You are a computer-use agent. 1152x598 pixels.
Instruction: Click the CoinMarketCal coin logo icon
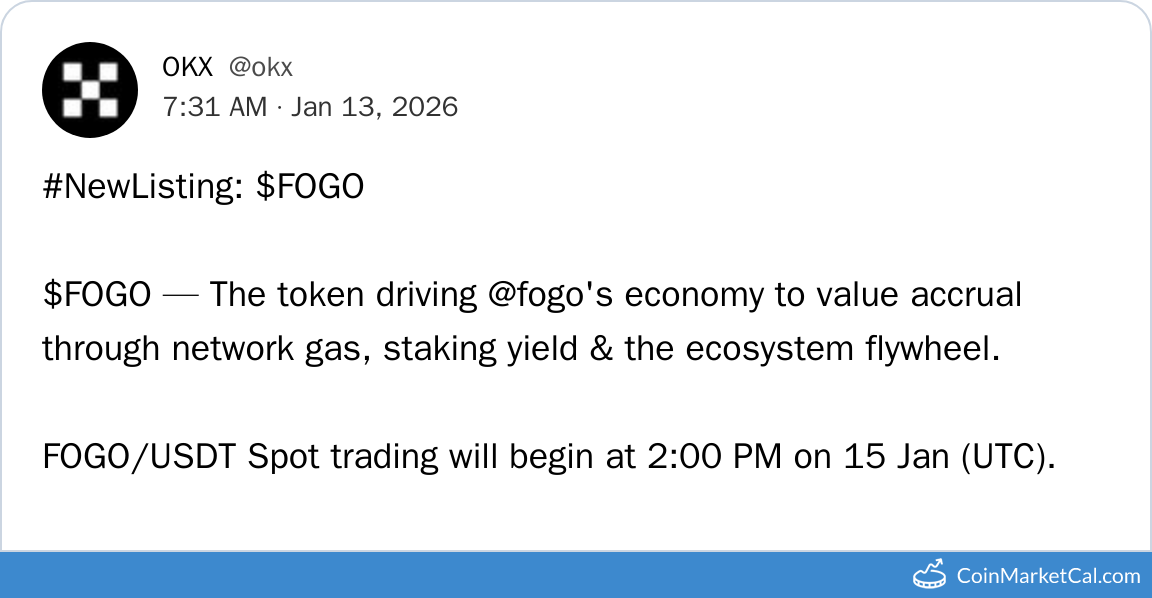[x=931, y=575]
